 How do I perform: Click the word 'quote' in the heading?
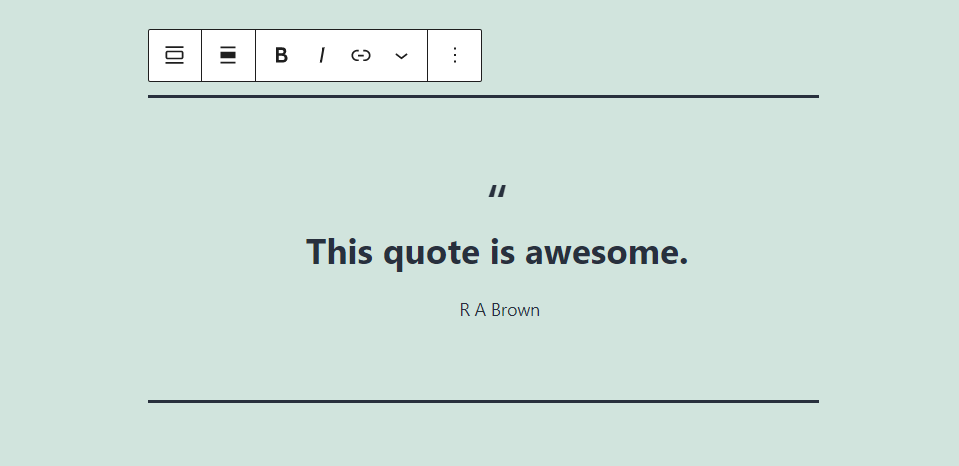tap(431, 253)
